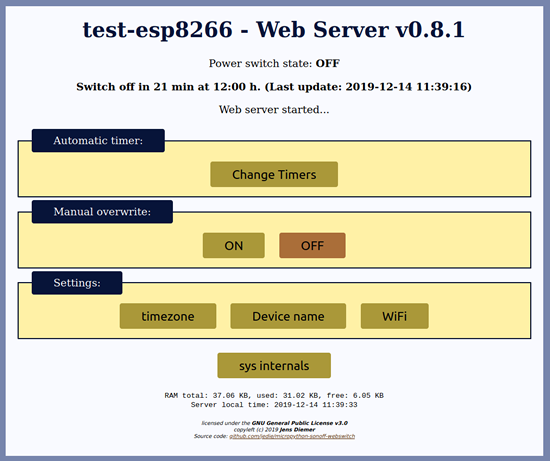550x461 pixels.
Task: Turn power OFF with orange button
Action: (x=312, y=246)
